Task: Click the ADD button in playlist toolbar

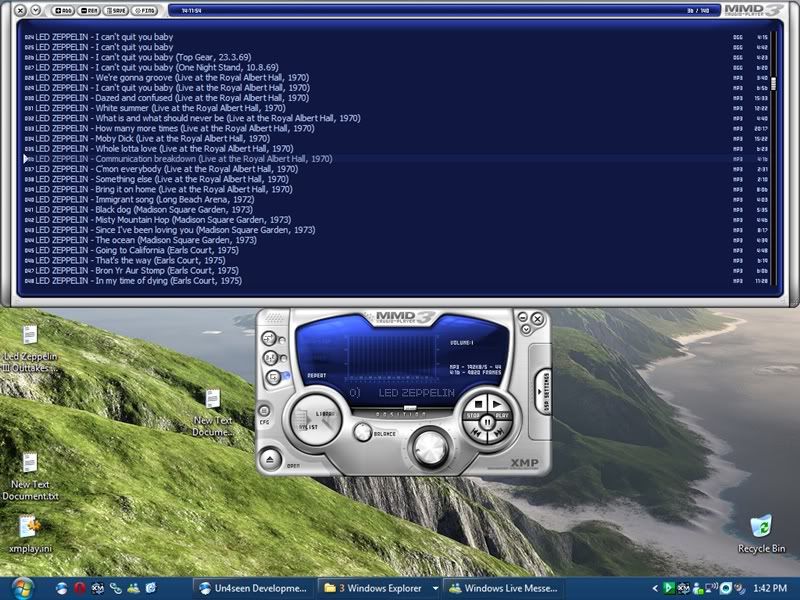Action: (x=63, y=10)
